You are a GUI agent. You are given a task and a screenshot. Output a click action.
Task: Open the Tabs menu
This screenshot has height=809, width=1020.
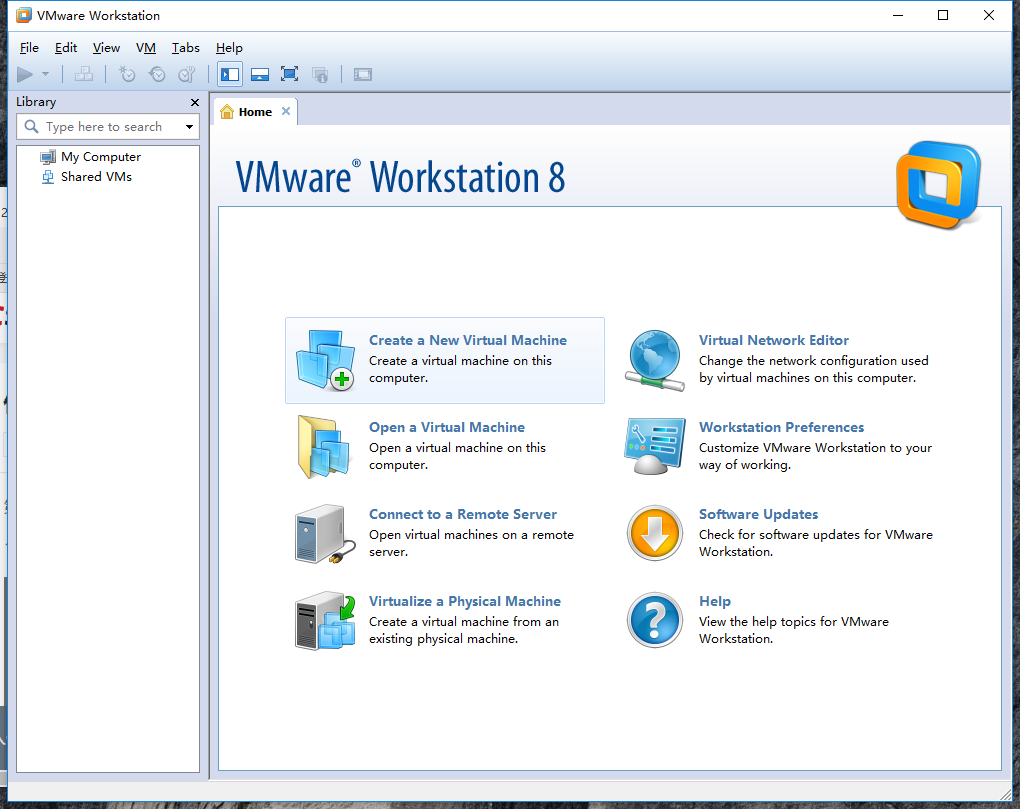[185, 47]
